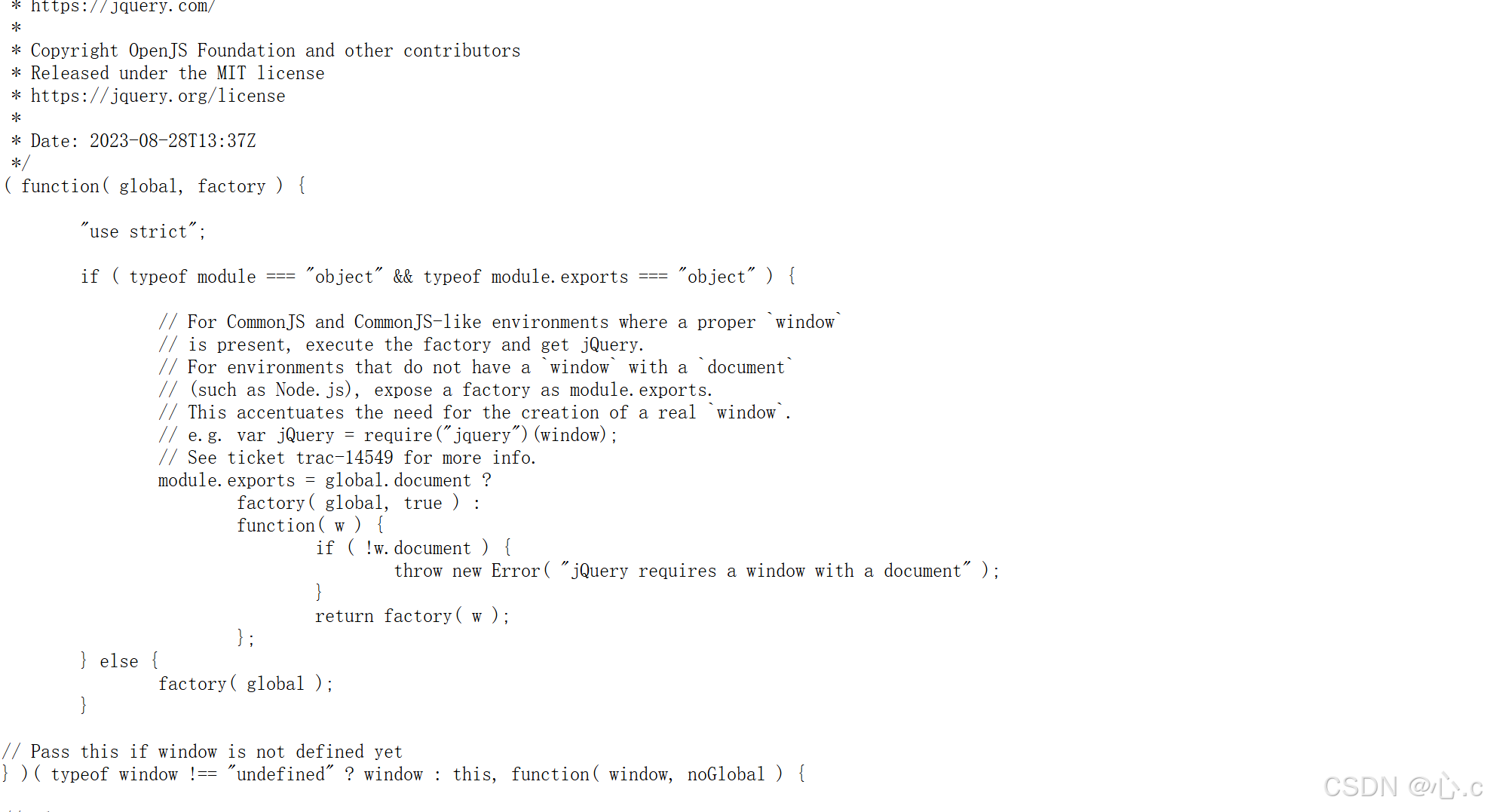Click the CSDN watermark in the corner
Image resolution: width=1486 pixels, height=812 pixels.
point(1403,786)
